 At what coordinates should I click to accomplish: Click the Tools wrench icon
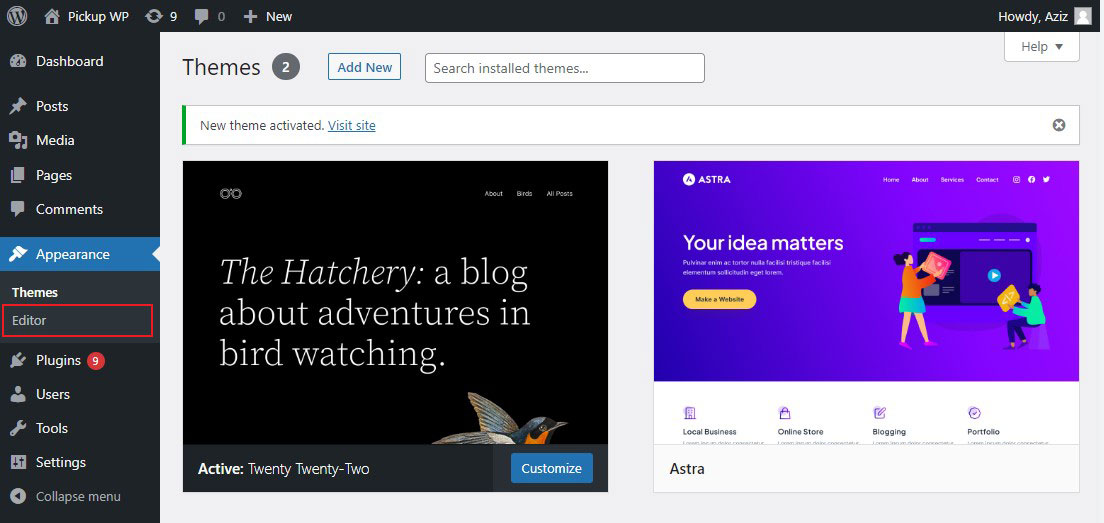tap(18, 428)
